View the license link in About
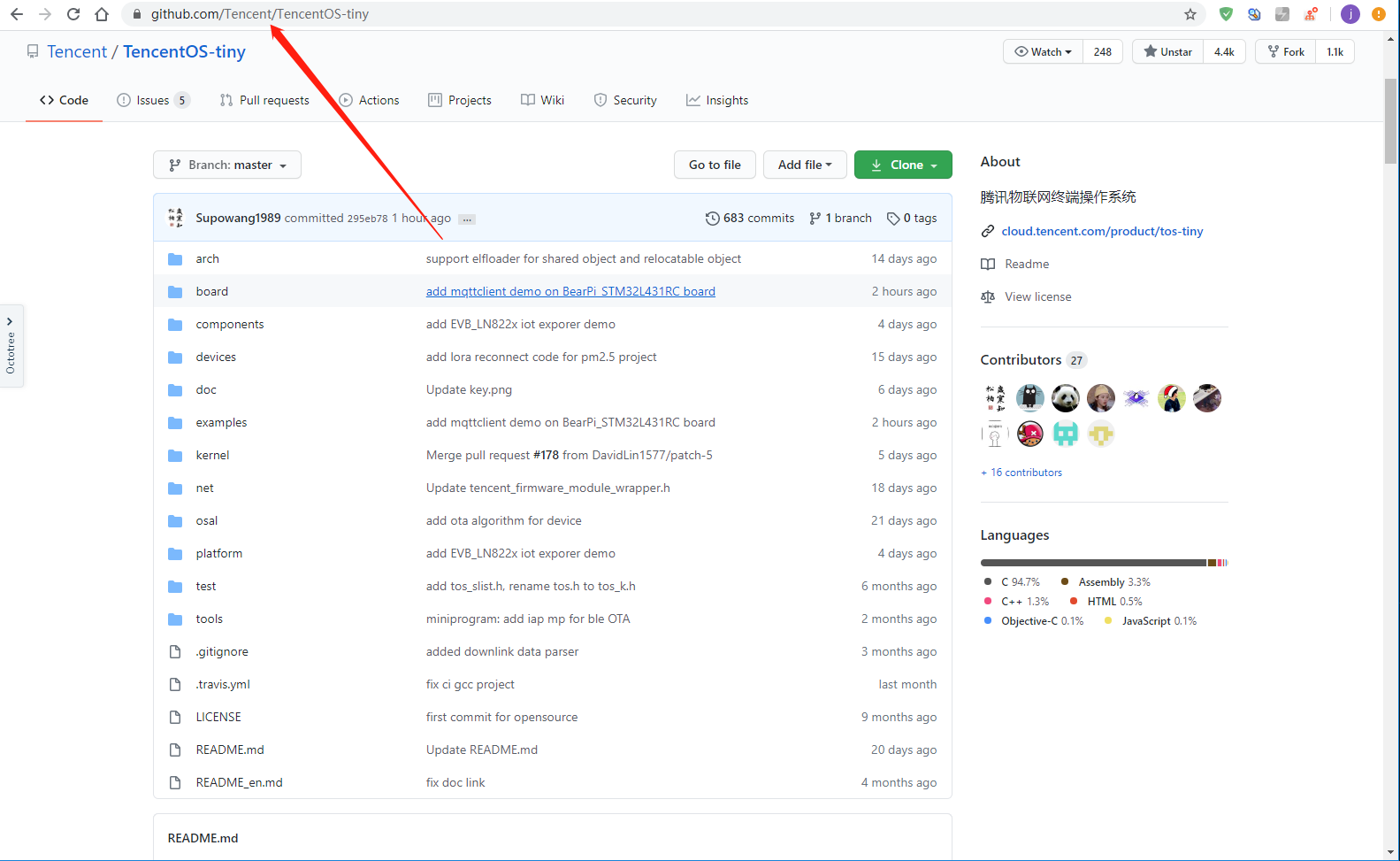The image size is (1400, 861). point(1038,296)
